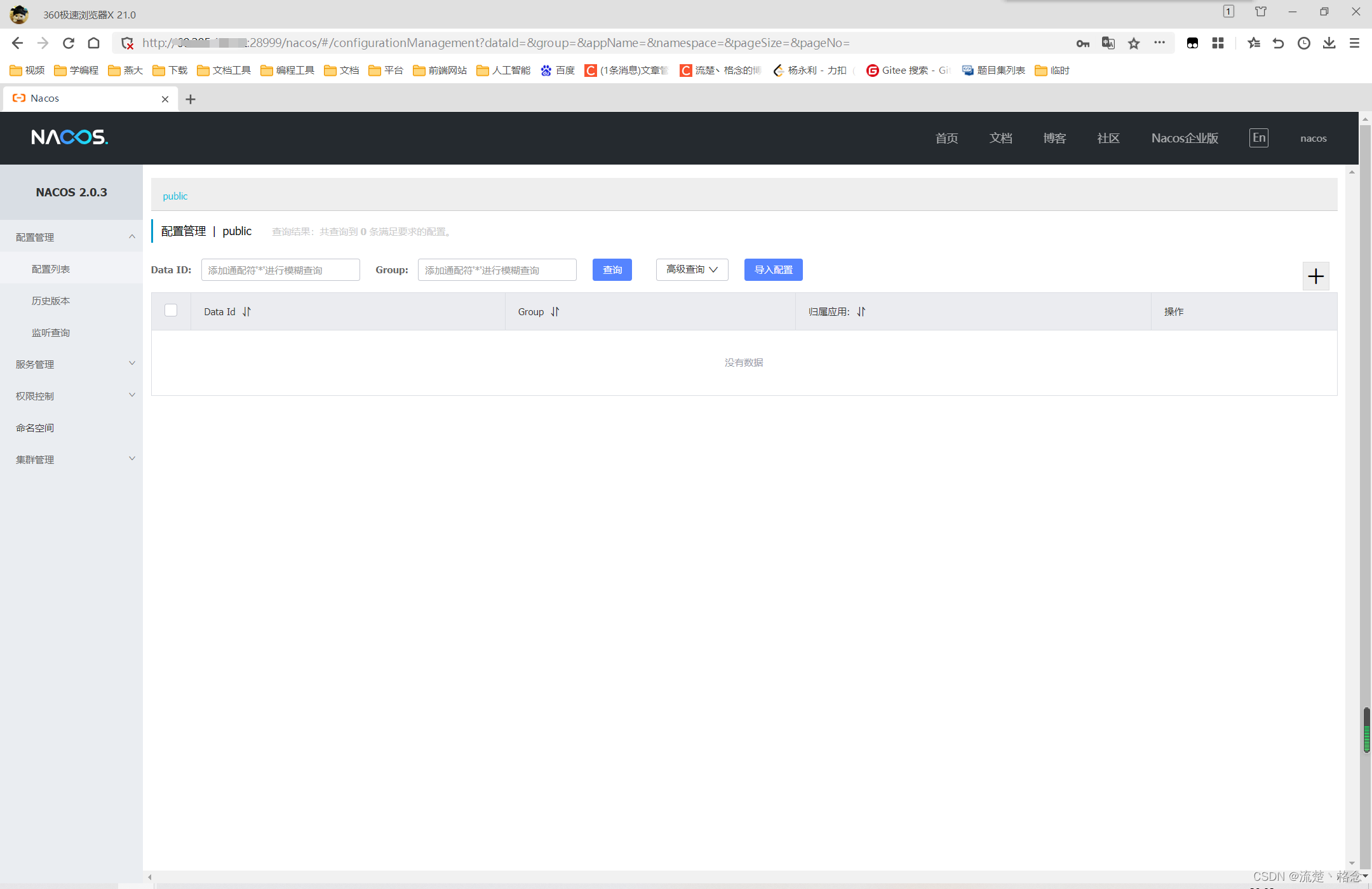Bookmark page with star icon
The width and height of the screenshot is (1372, 889).
[x=1134, y=43]
